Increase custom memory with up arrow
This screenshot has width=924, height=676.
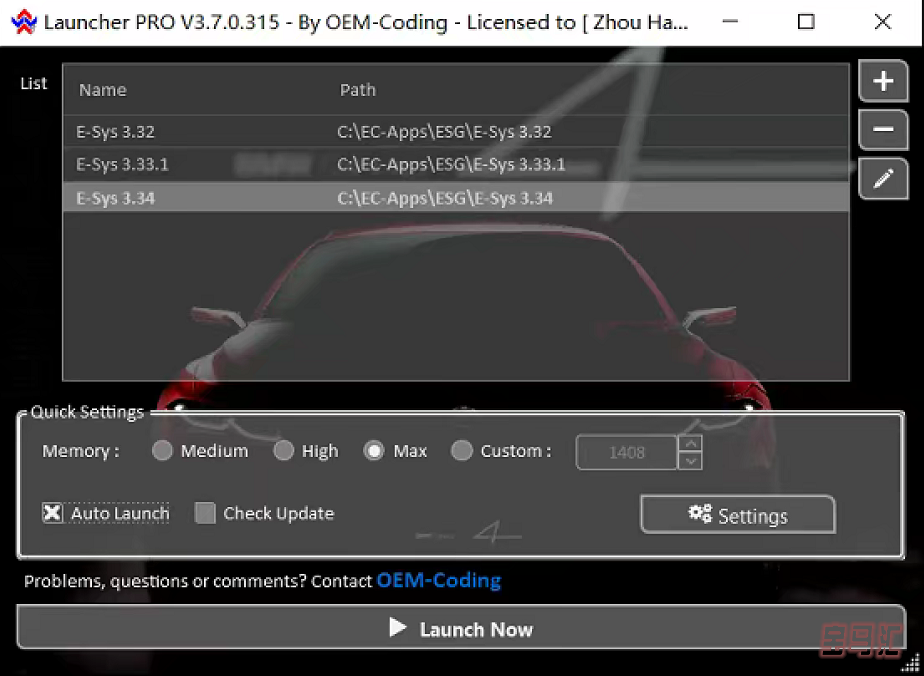(x=691, y=443)
